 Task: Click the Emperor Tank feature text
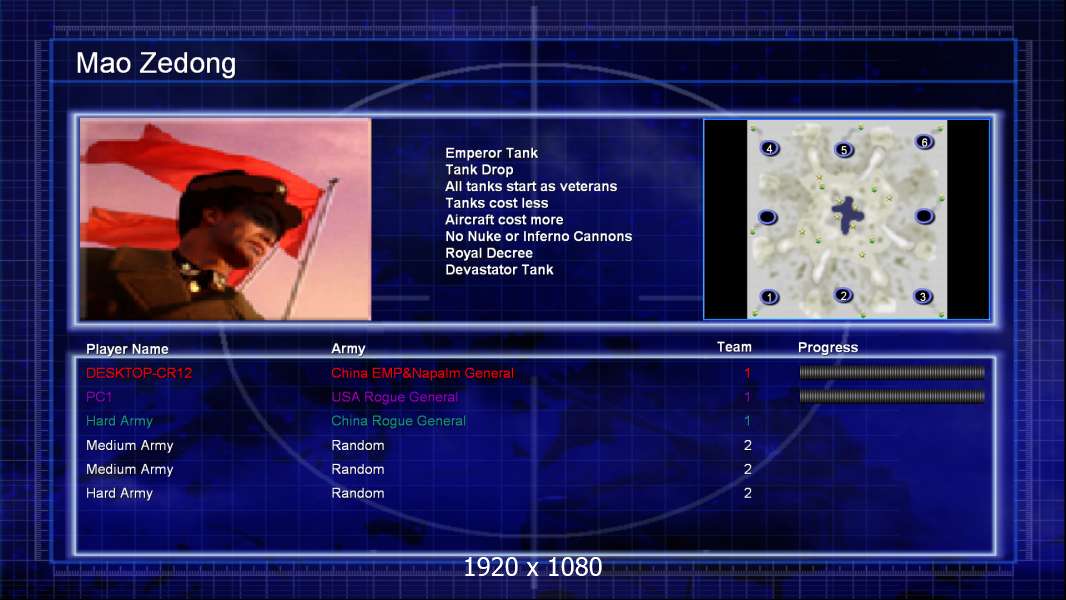tap(492, 153)
